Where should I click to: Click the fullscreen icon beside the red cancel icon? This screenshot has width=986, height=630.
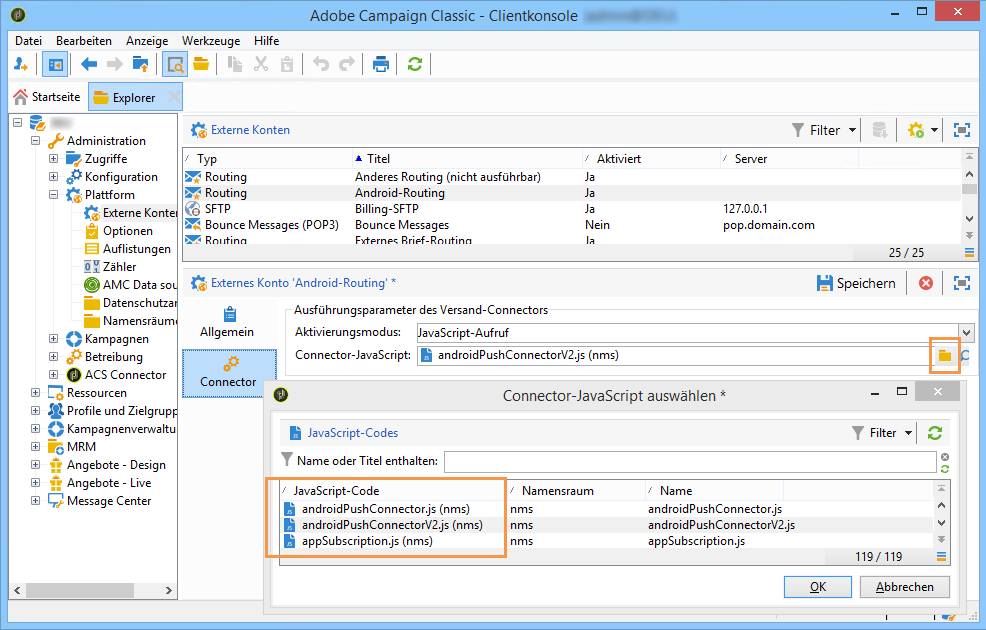pyautogui.click(x=962, y=284)
